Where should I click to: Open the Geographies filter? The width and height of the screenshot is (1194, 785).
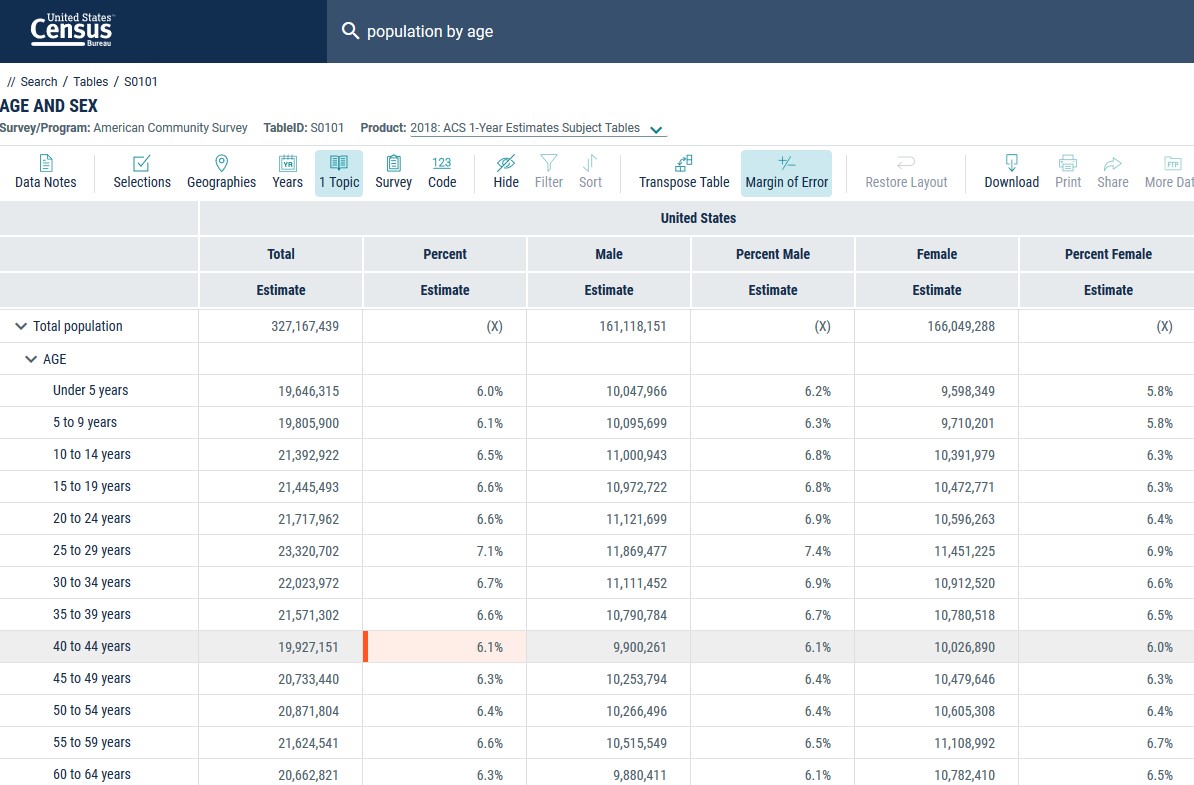point(221,172)
